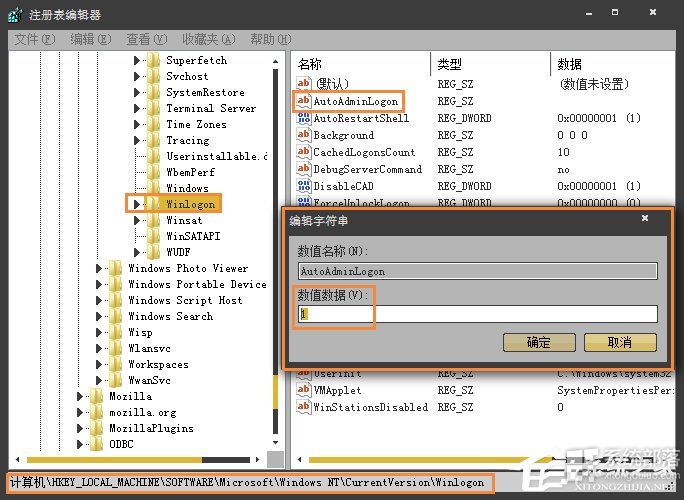
Task: Cancel the dialog with 取消
Action: click(x=620, y=342)
